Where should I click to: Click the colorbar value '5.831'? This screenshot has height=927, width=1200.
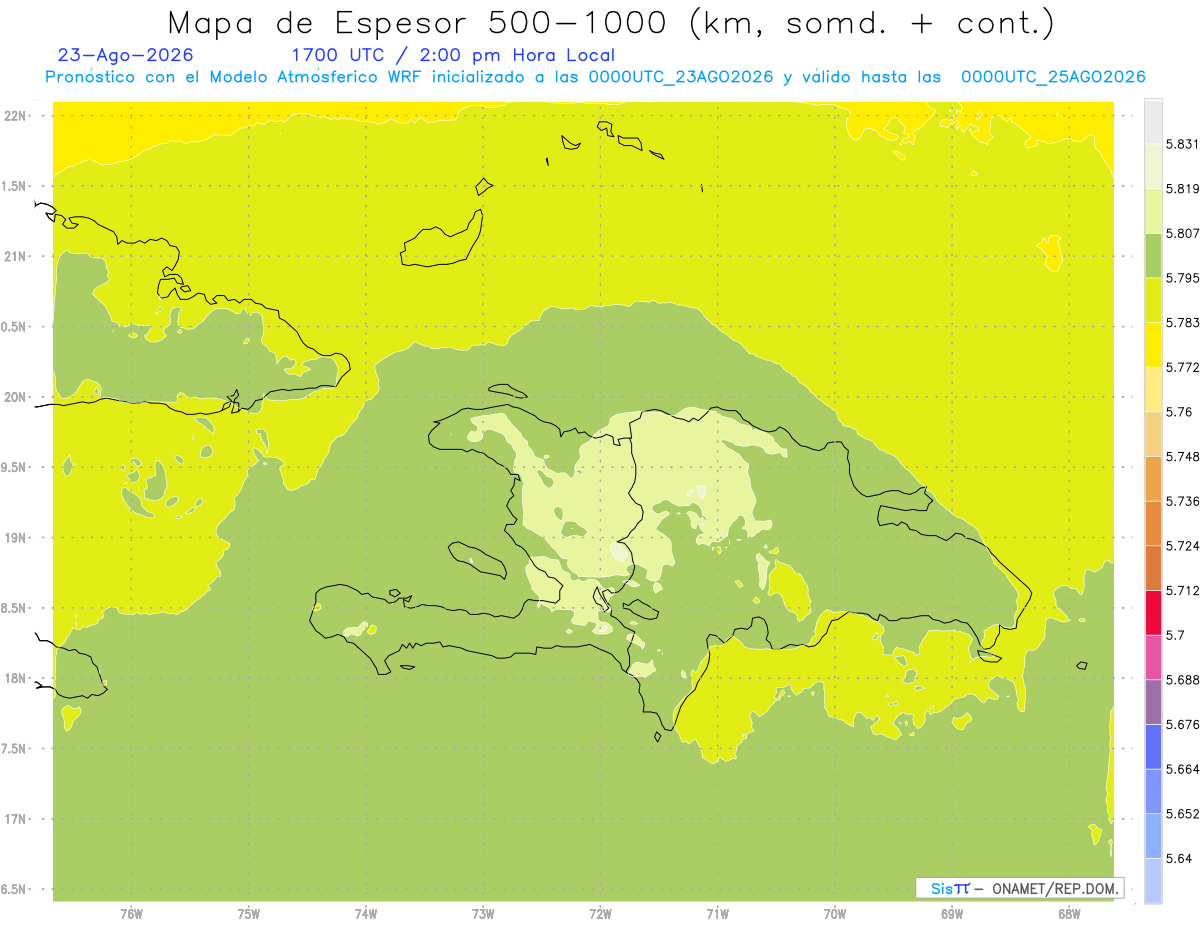1182,144
